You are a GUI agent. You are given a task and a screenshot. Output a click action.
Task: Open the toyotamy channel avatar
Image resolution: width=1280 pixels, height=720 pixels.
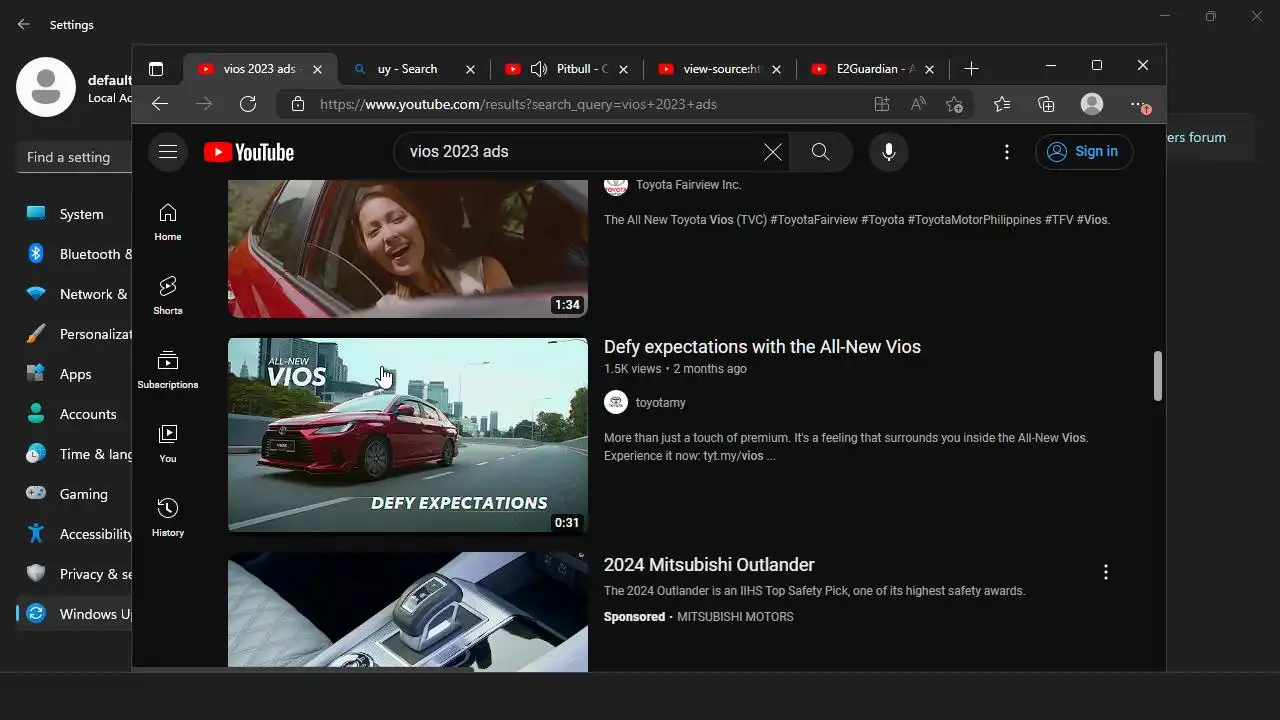616,402
